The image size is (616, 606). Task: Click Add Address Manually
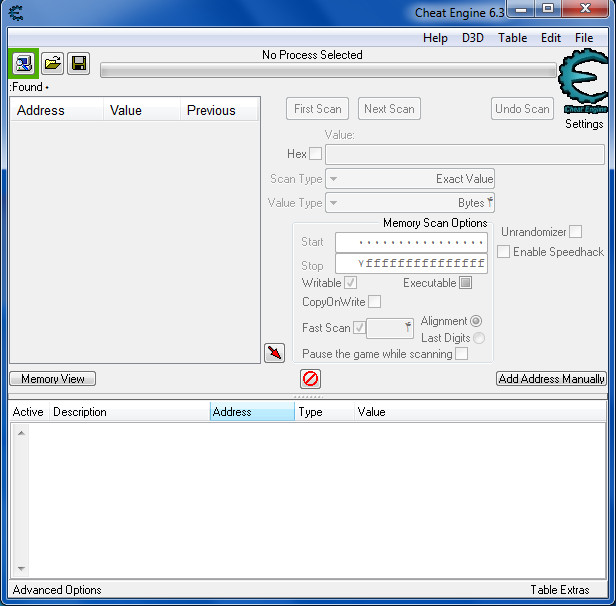tap(551, 379)
